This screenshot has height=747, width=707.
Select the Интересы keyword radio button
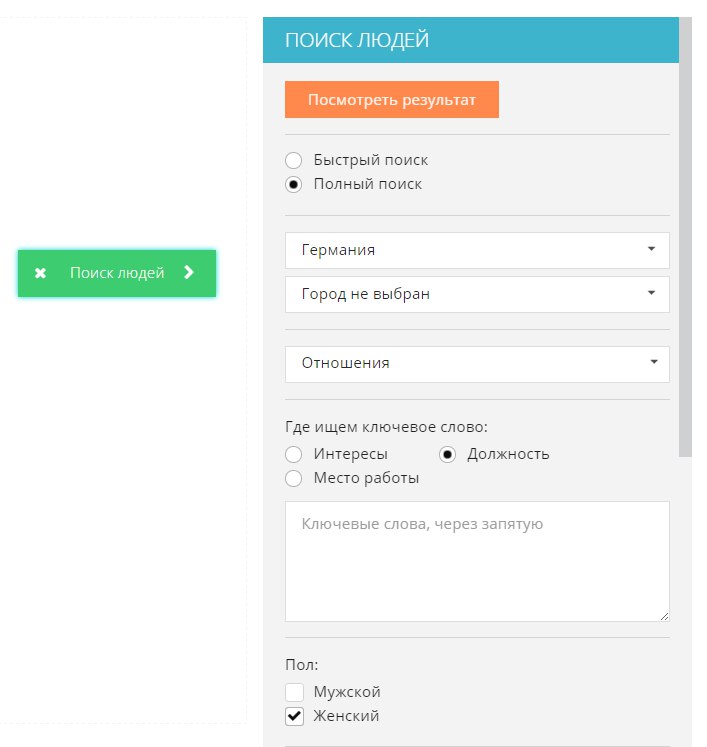294,454
